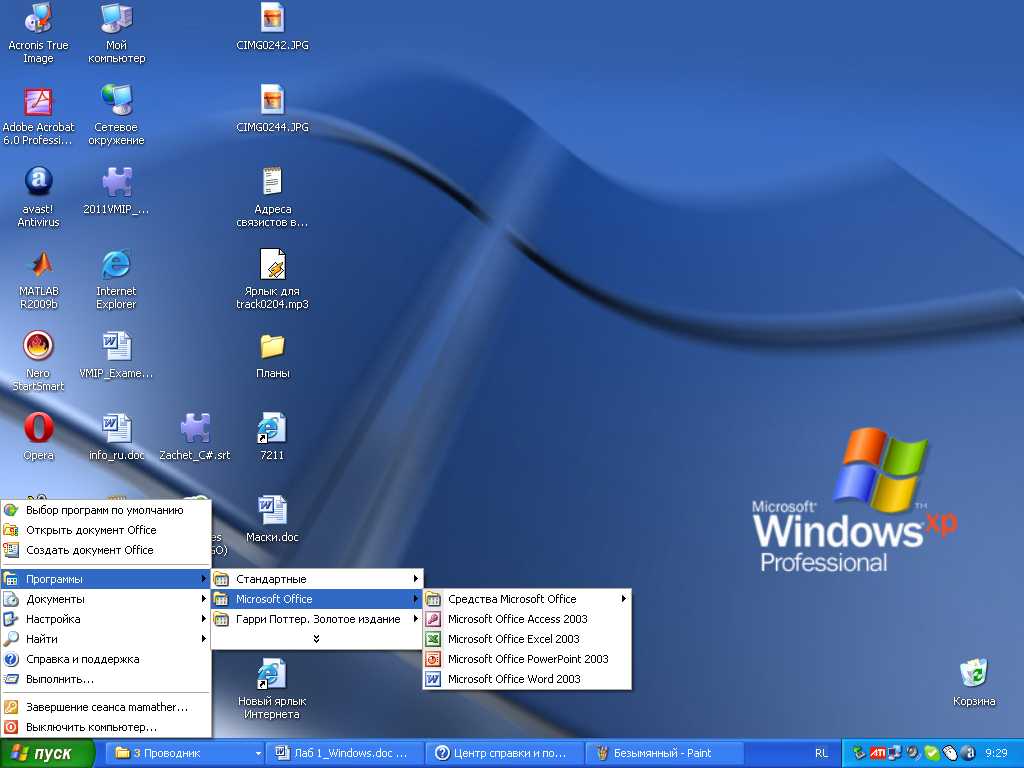1024x768 pixels.
Task: Click Выключить компьютер...
Action: coord(106,727)
